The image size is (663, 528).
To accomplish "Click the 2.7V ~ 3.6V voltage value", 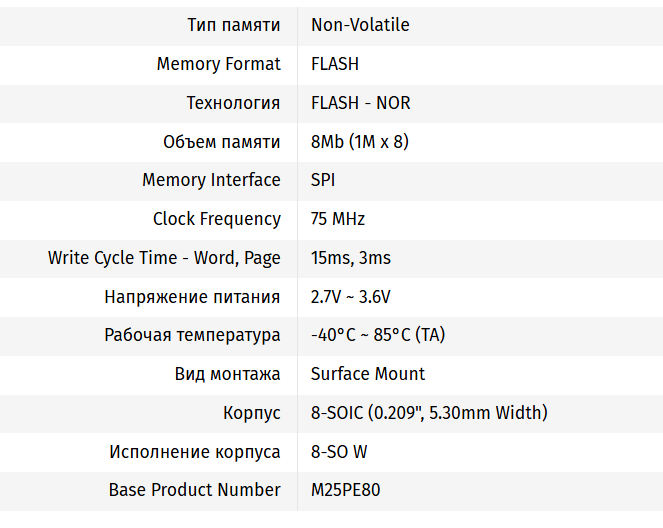I will point(351,297).
